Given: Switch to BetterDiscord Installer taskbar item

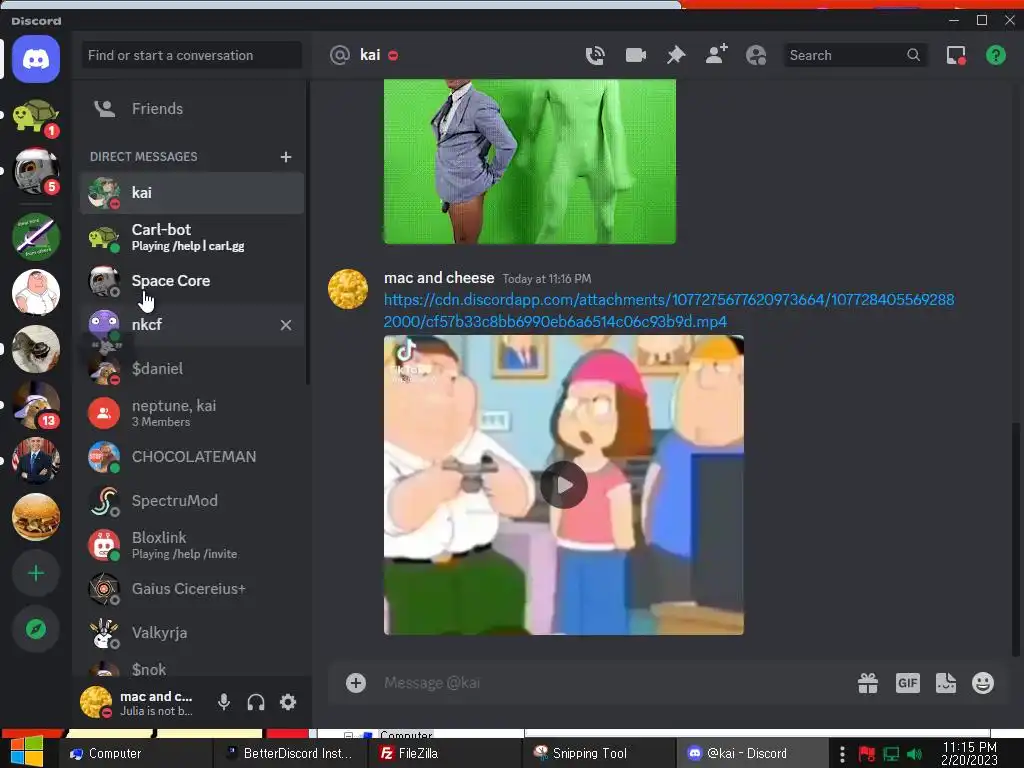Looking at the screenshot, I should (289, 754).
